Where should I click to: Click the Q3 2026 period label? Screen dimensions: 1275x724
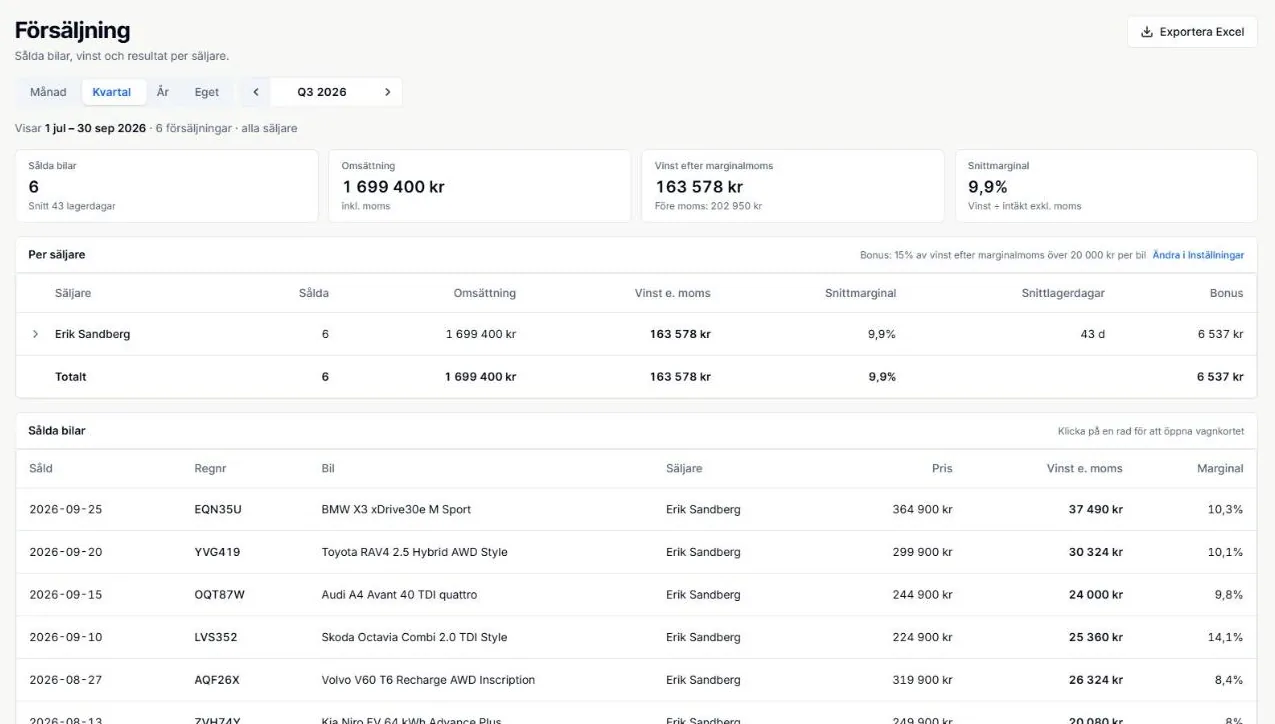click(x=322, y=92)
